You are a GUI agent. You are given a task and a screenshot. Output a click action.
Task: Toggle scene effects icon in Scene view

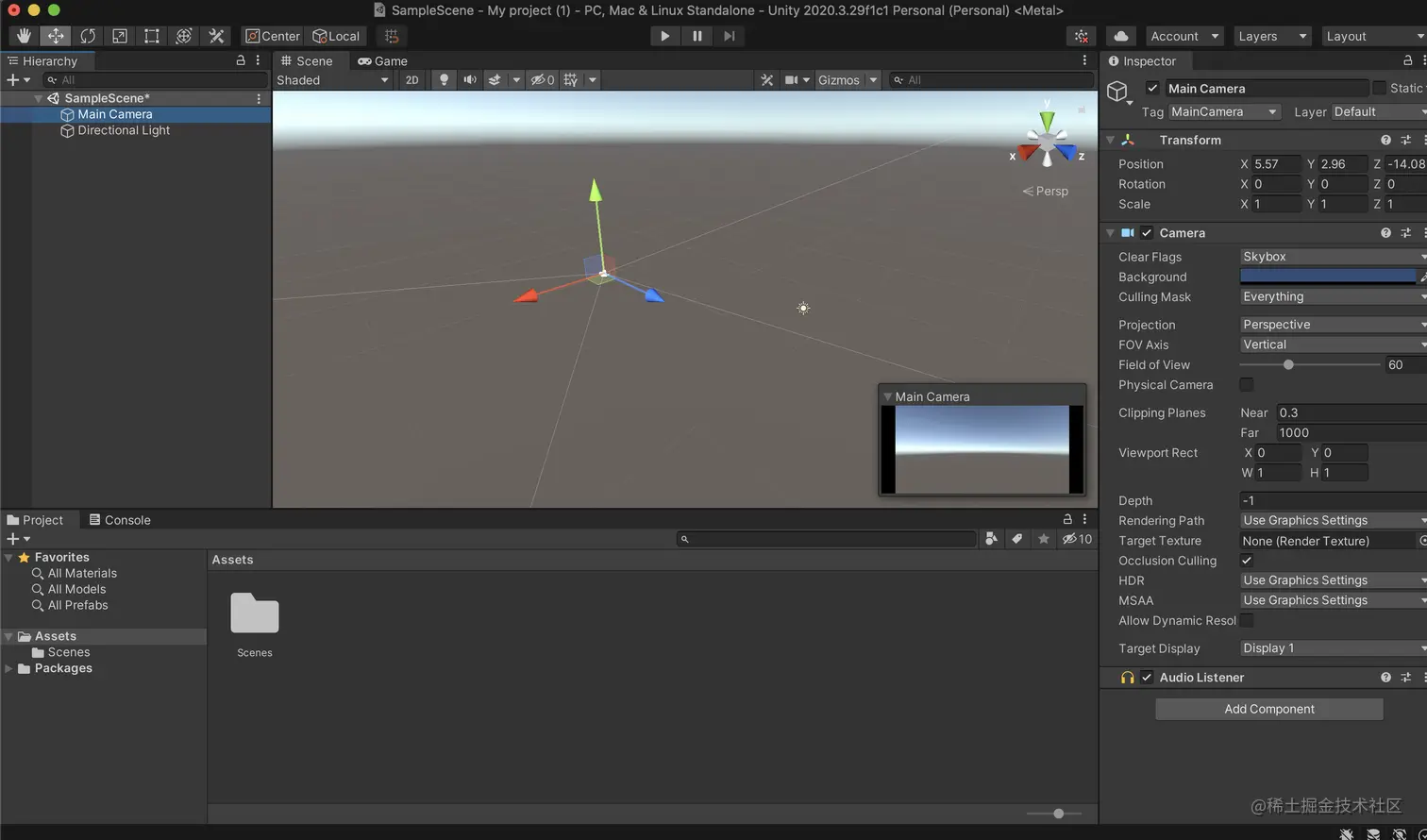pyautogui.click(x=494, y=80)
